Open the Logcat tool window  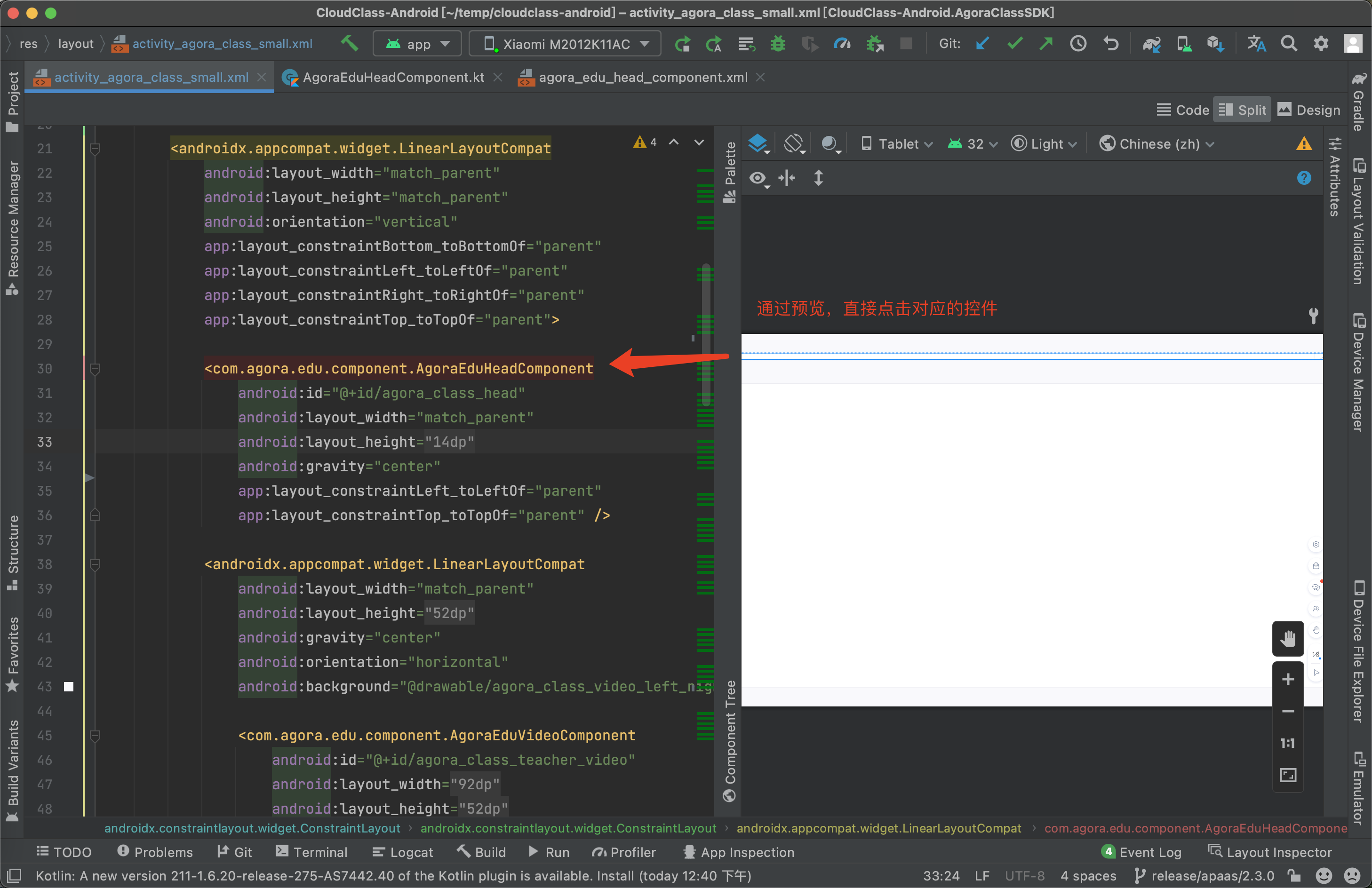click(402, 852)
